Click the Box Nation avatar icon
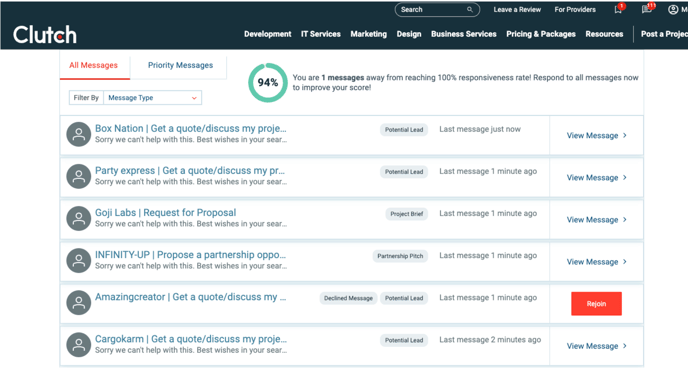The height and width of the screenshot is (370, 688). [x=79, y=134]
